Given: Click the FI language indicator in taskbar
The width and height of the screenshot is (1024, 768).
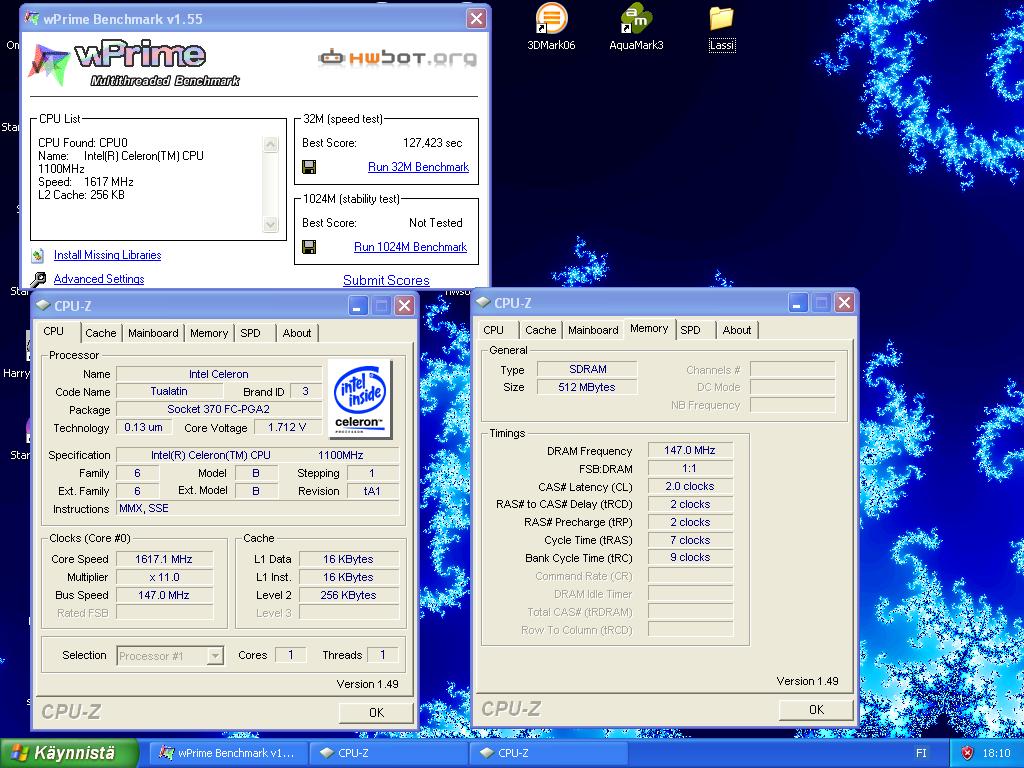Looking at the screenshot, I should (921, 753).
